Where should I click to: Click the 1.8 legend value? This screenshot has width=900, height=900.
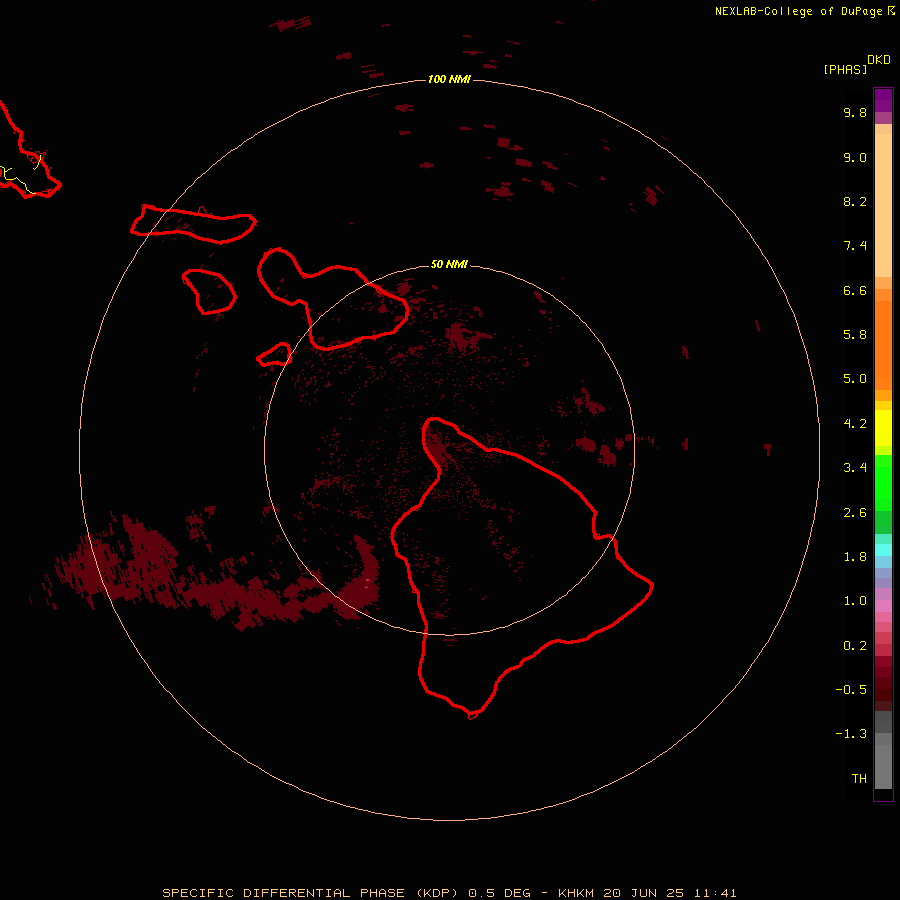tap(855, 557)
